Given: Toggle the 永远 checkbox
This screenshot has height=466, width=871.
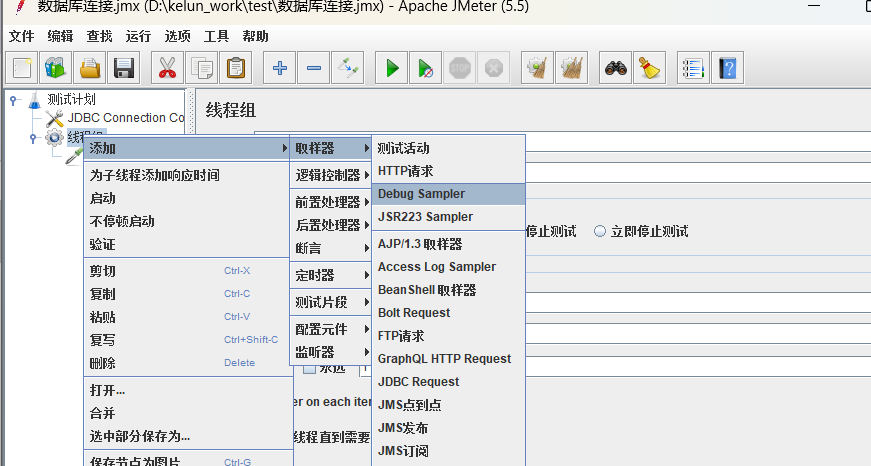Looking at the screenshot, I should pyautogui.click(x=309, y=369).
